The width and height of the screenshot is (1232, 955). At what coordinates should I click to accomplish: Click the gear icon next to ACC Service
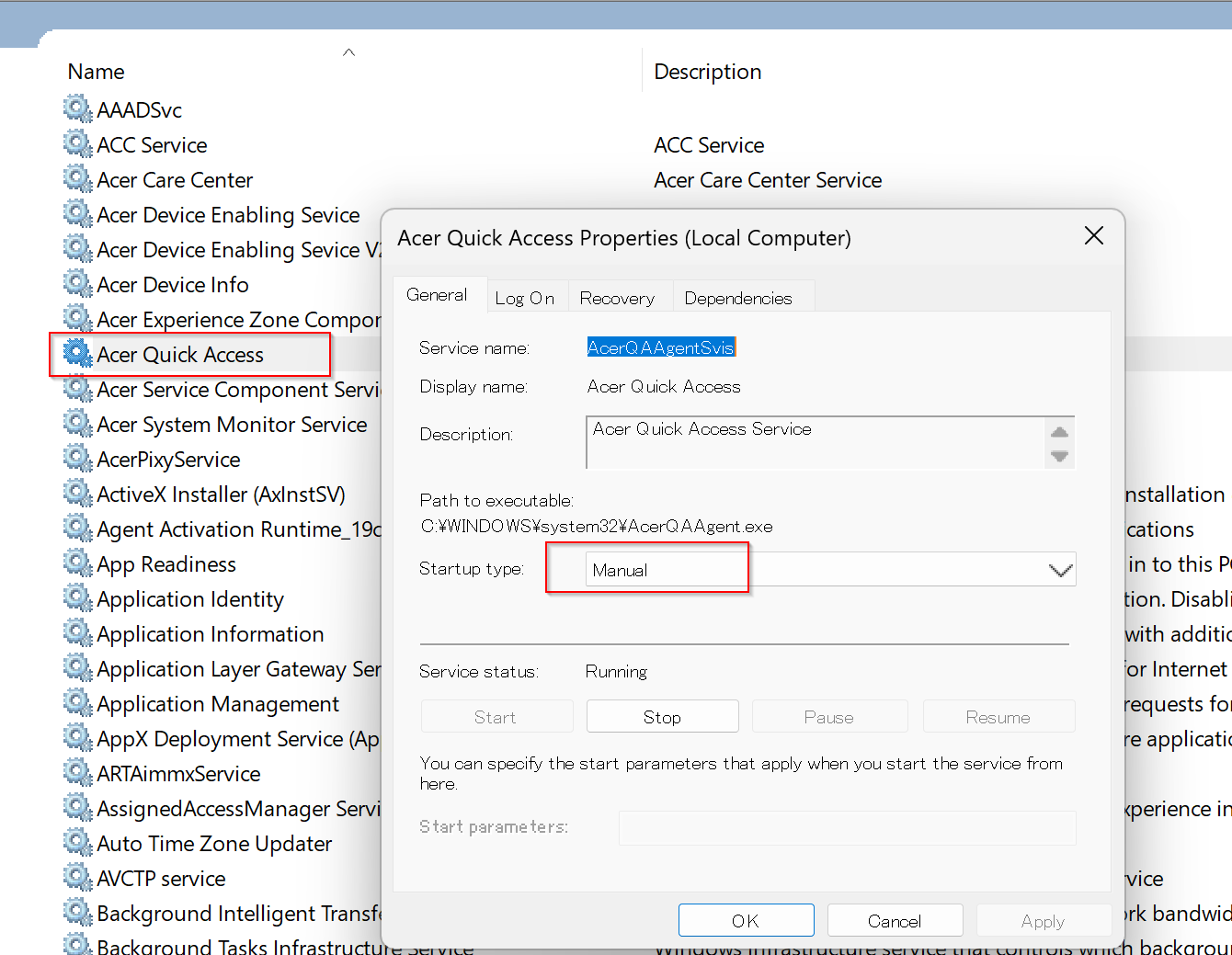[x=78, y=143]
